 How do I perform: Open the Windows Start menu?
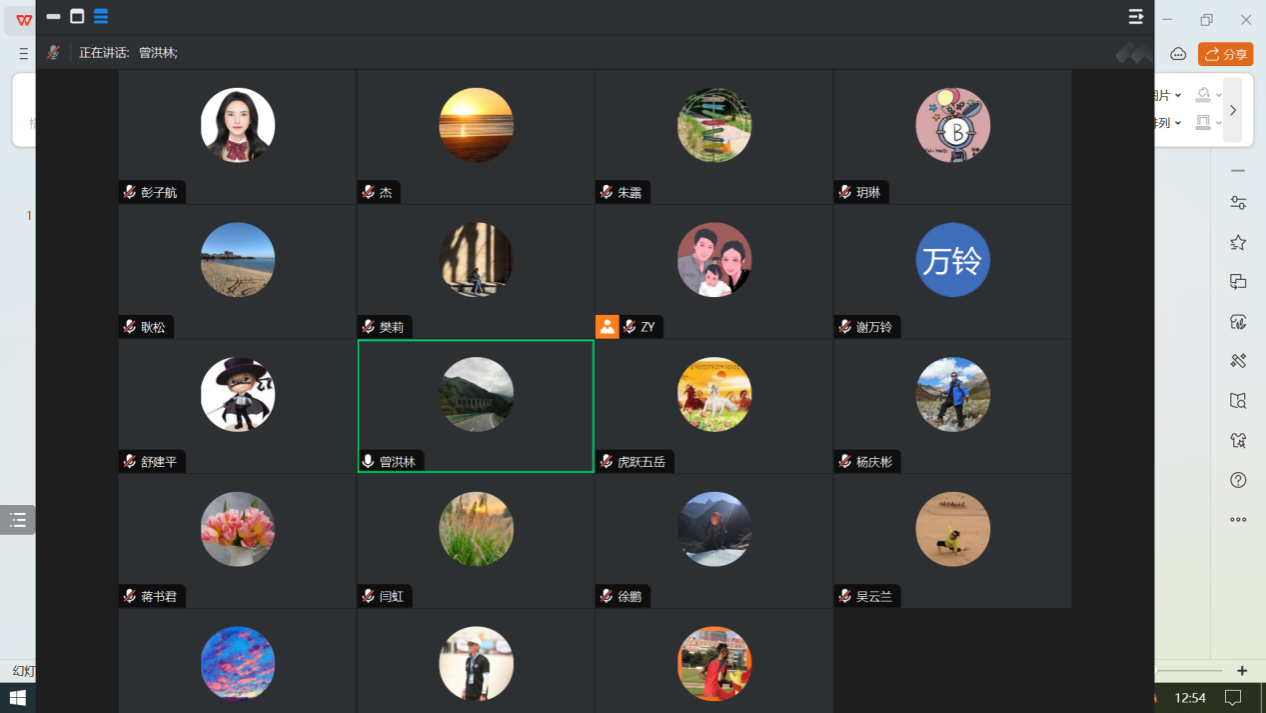coord(17,697)
